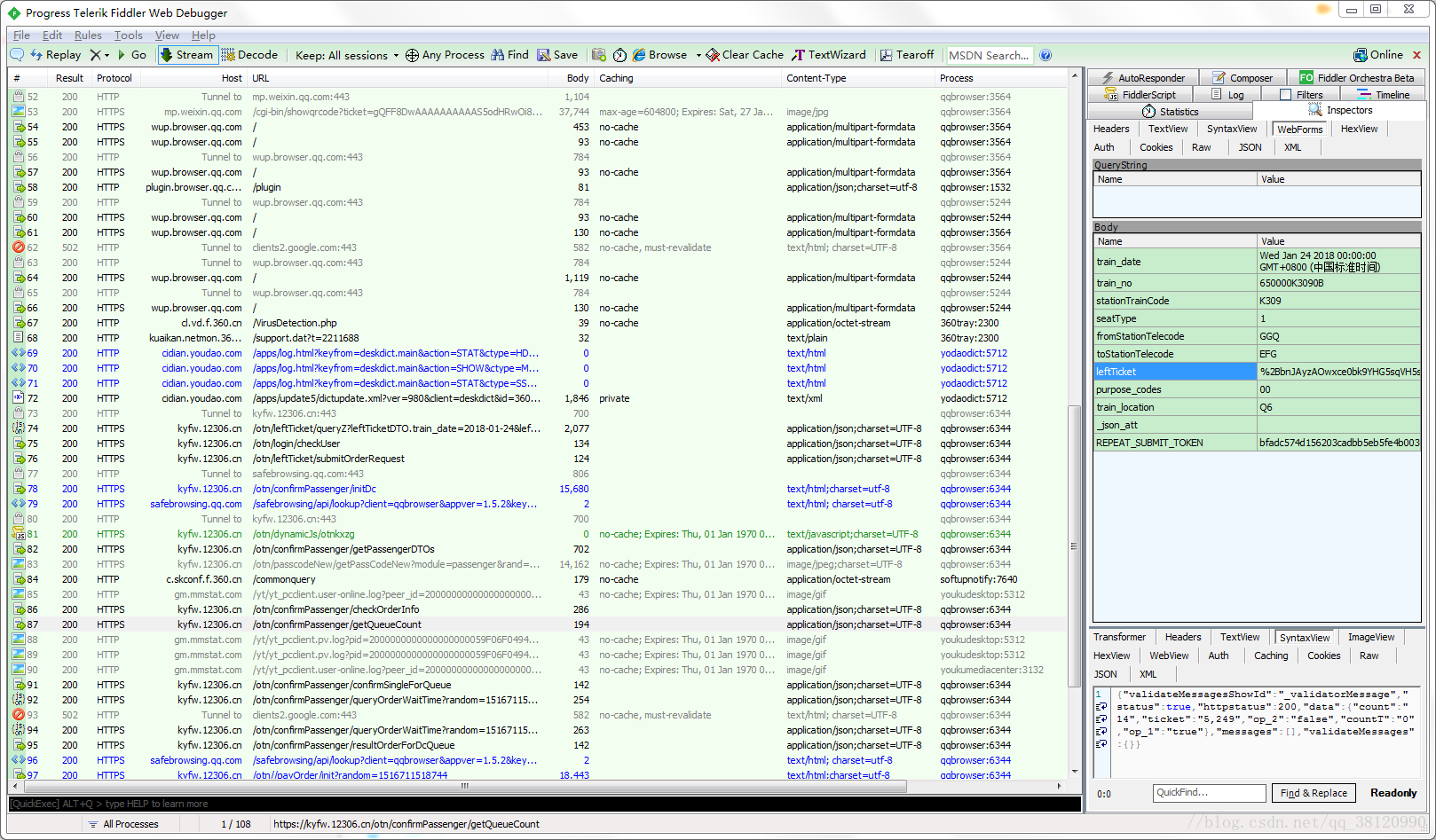This screenshot has width=1436, height=840.
Task: Switch to the AutoResponder tab
Action: point(1143,78)
